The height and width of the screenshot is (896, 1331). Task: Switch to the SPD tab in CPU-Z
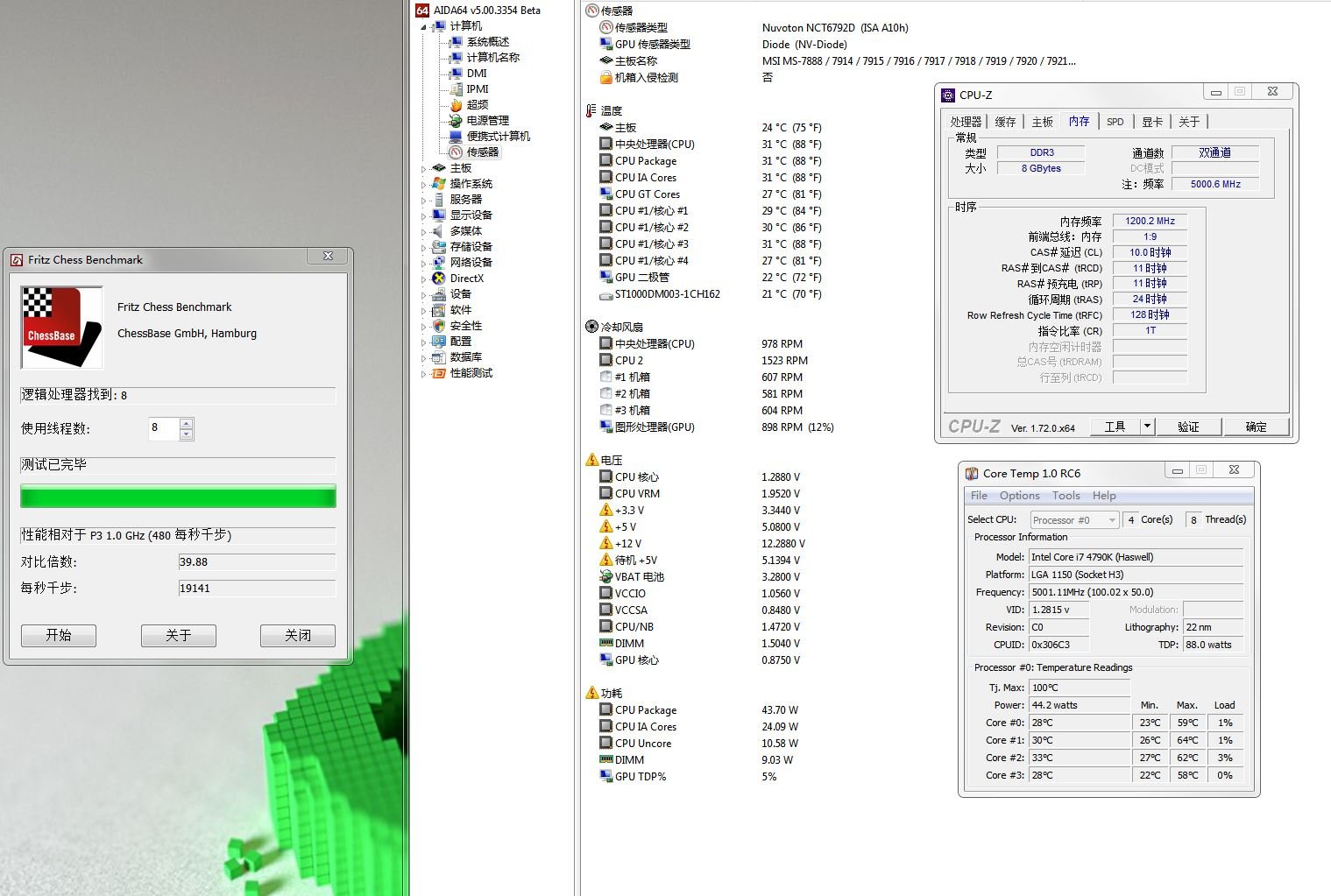(1115, 122)
